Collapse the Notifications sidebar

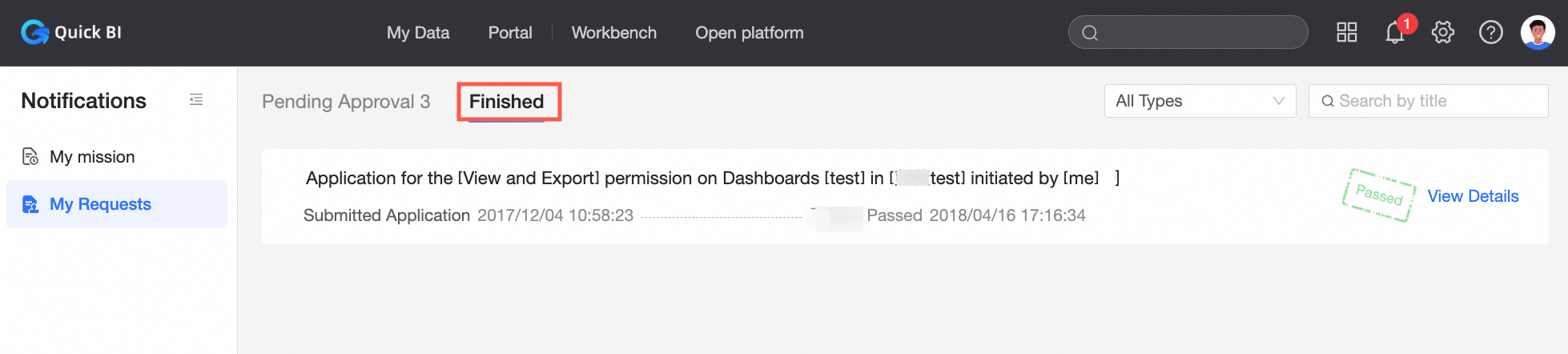(x=196, y=100)
